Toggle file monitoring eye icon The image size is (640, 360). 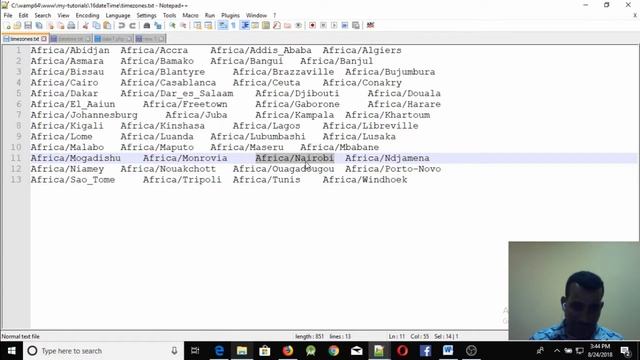click(298, 26)
